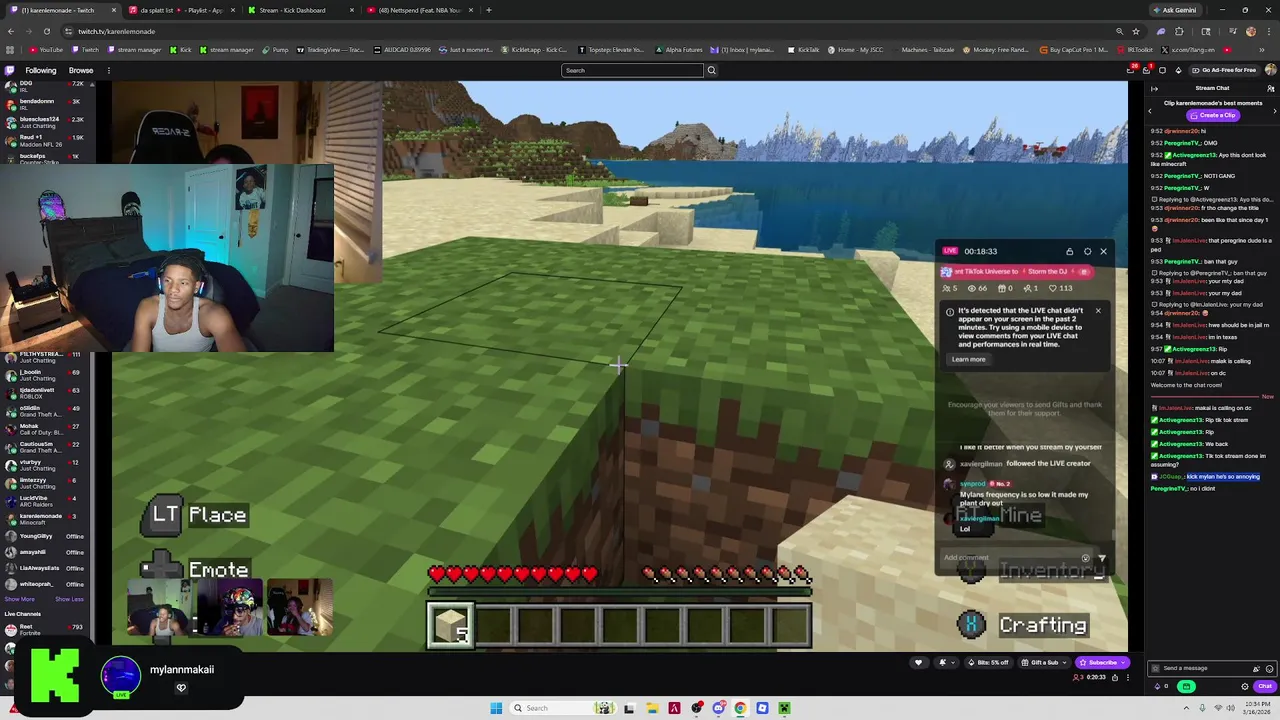Viewport: 1280px width, 720px height.
Task: Click Learn more in the TikTok notice
Action: (x=968, y=359)
